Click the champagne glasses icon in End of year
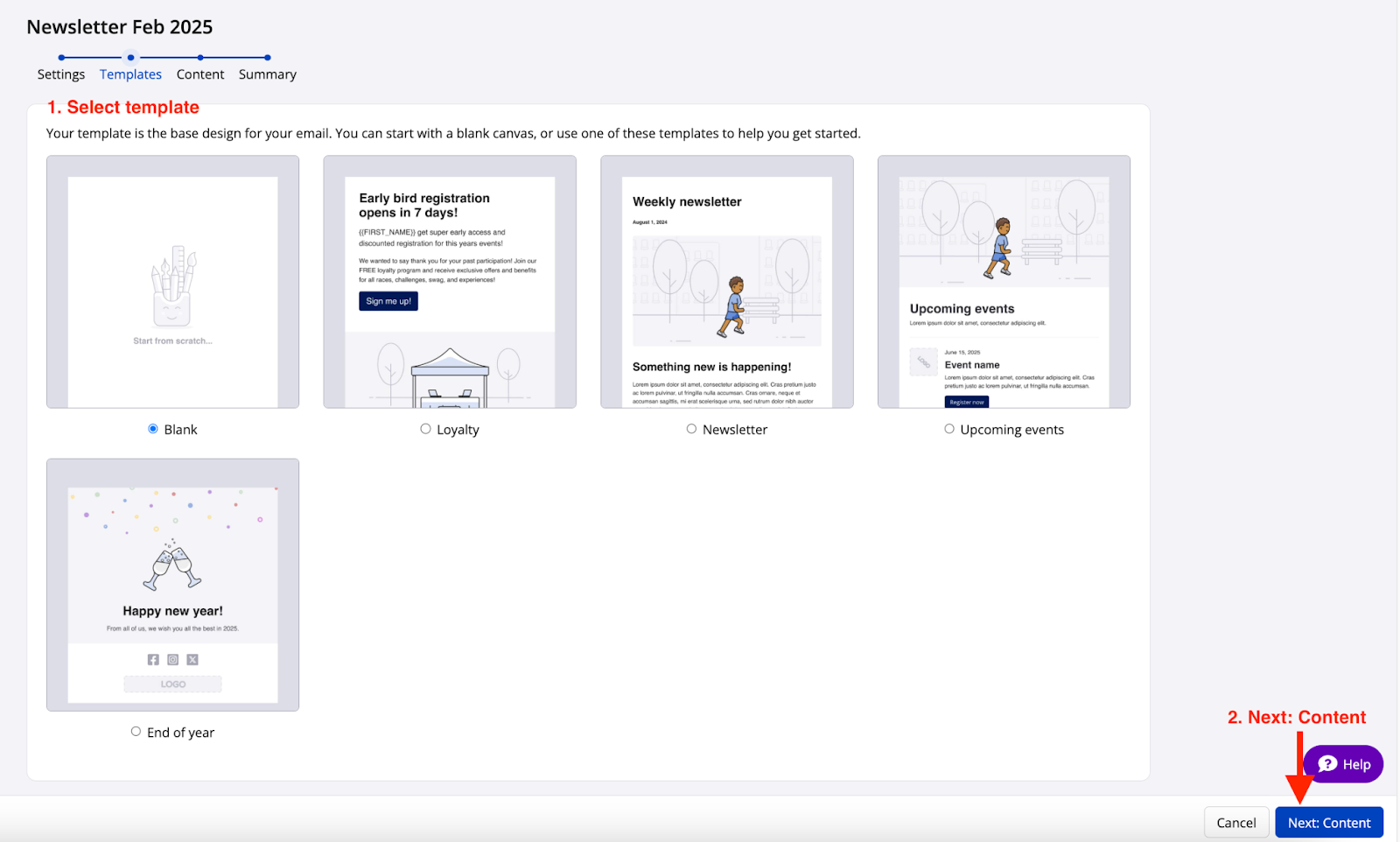This screenshot has width=1400, height=842. (x=172, y=565)
